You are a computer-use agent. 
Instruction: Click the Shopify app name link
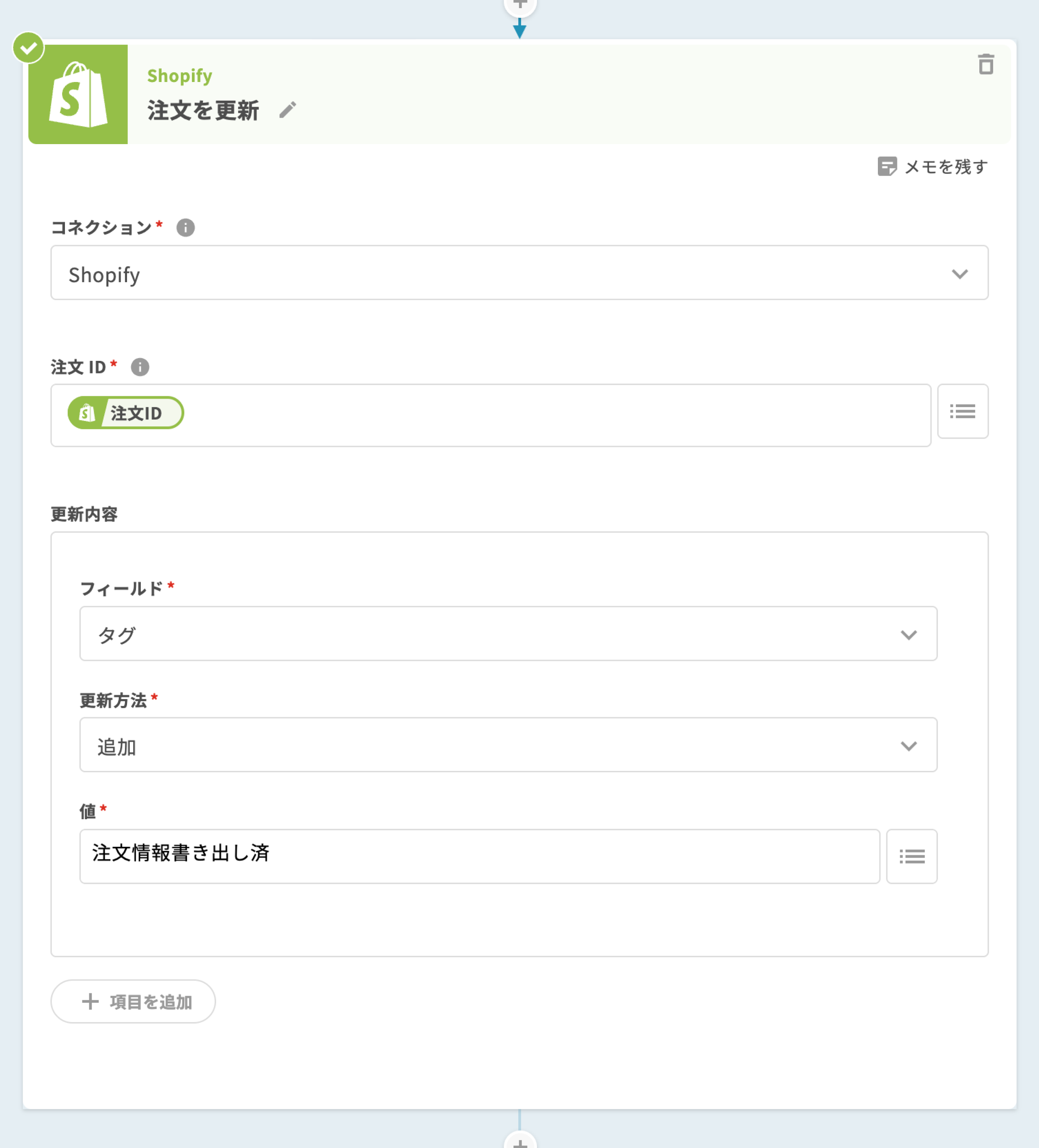point(180,76)
